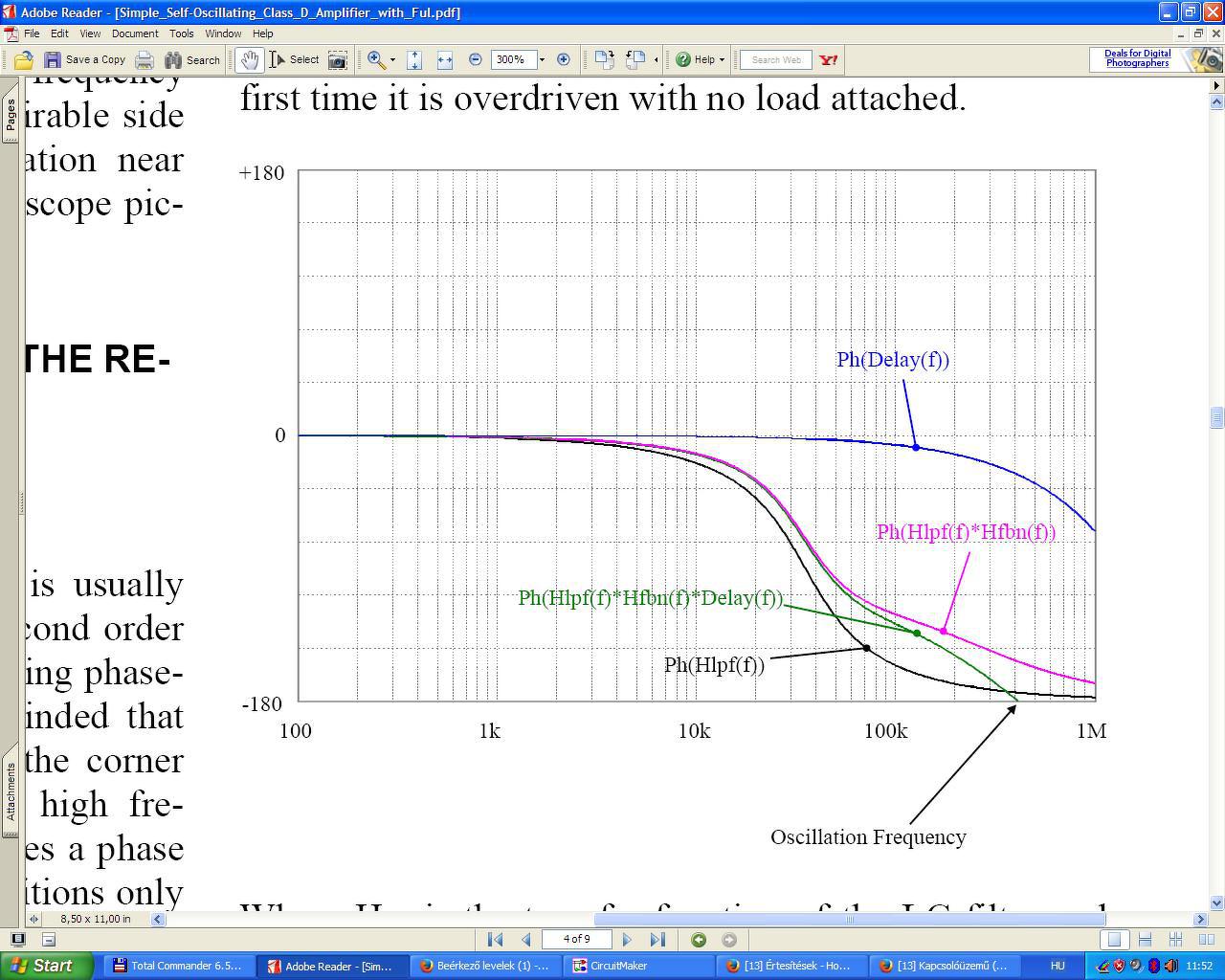The width and height of the screenshot is (1225, 980).
Task: Go to the previous page
Action: click(525, 940)
